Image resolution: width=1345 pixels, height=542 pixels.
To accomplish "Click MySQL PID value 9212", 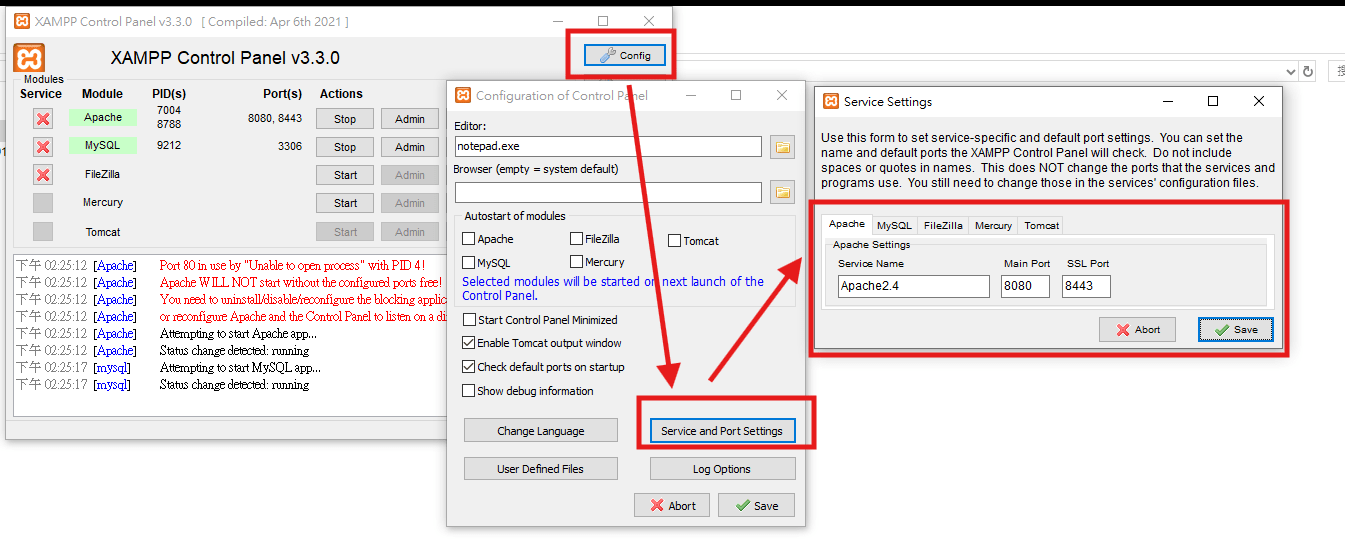I will (x=169, y=146).
